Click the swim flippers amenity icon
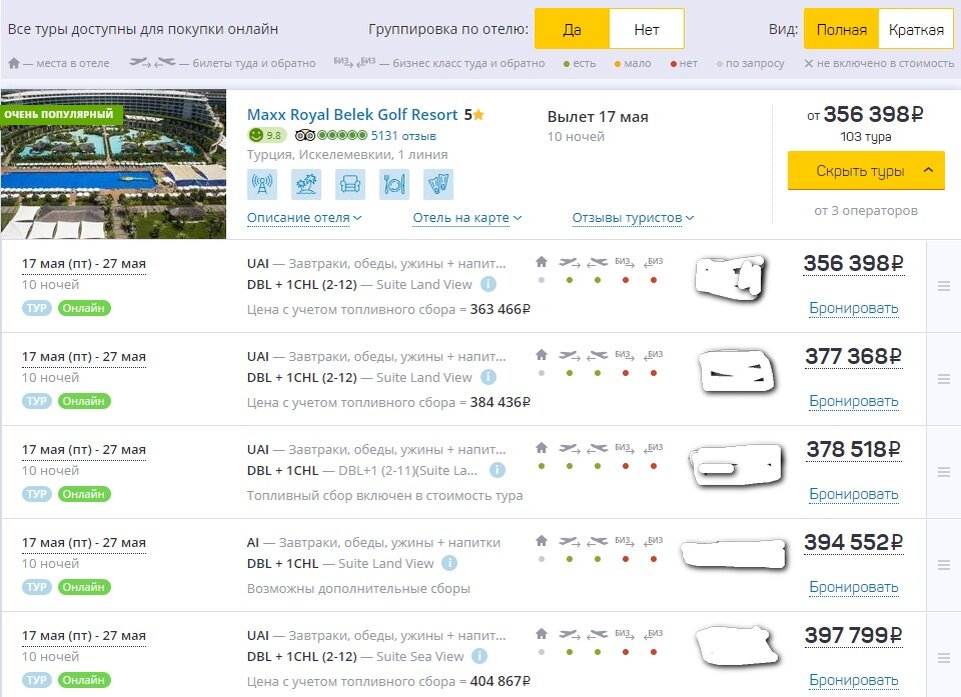Screen dimensions: 961x697 438,185
